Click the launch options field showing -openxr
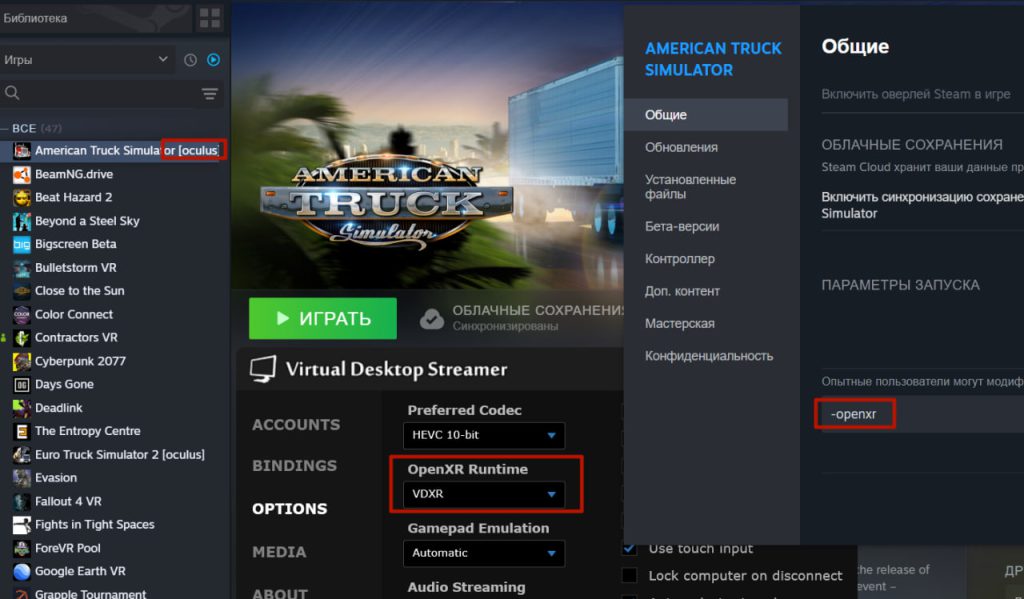This screenshot has width=1024, height=599. [855, 413]
